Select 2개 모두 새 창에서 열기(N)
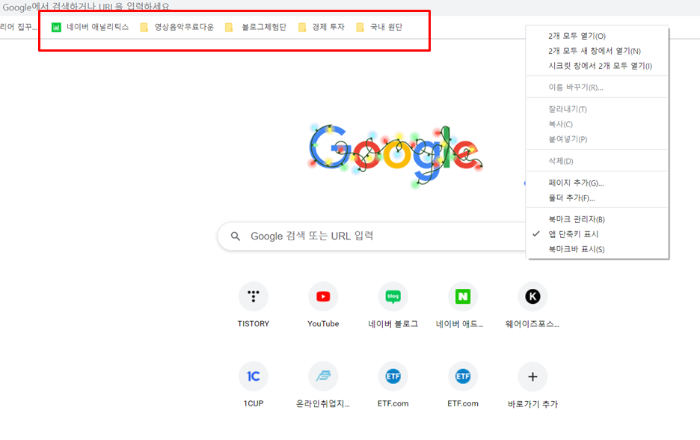 pyautogui.click(x=597, y=51)
